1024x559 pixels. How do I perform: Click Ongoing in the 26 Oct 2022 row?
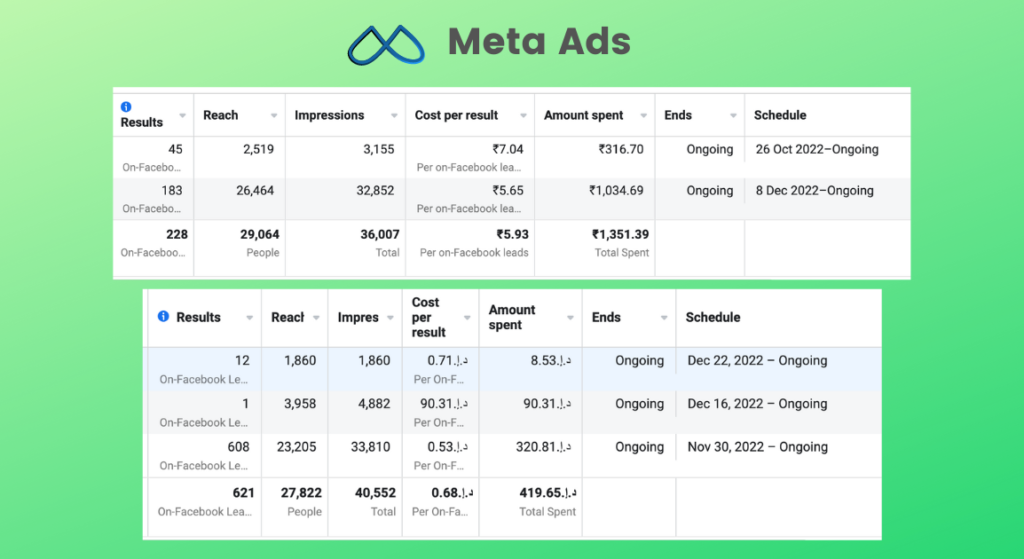tap(710, 149)
